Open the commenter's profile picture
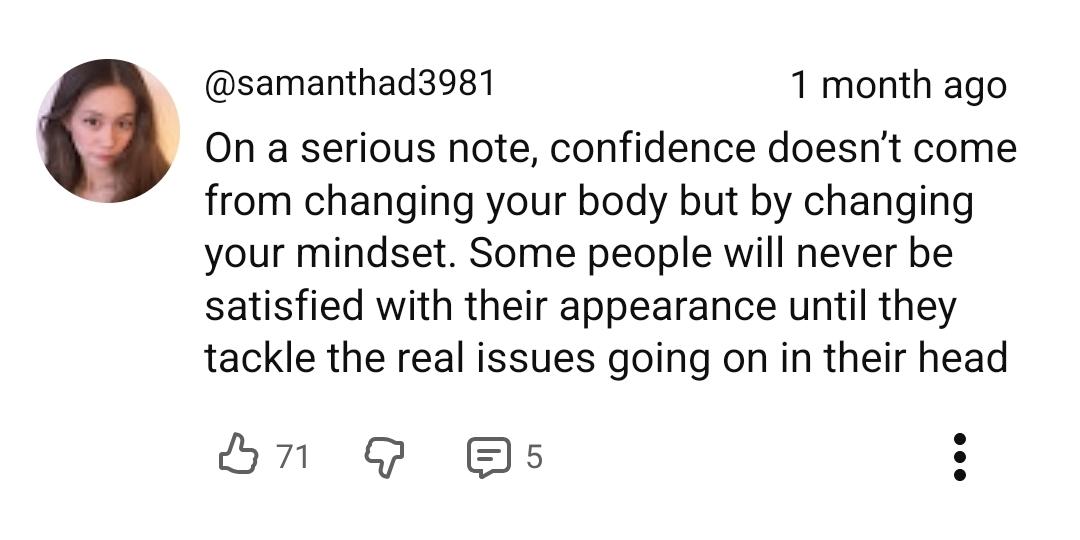 coord(108,131)
